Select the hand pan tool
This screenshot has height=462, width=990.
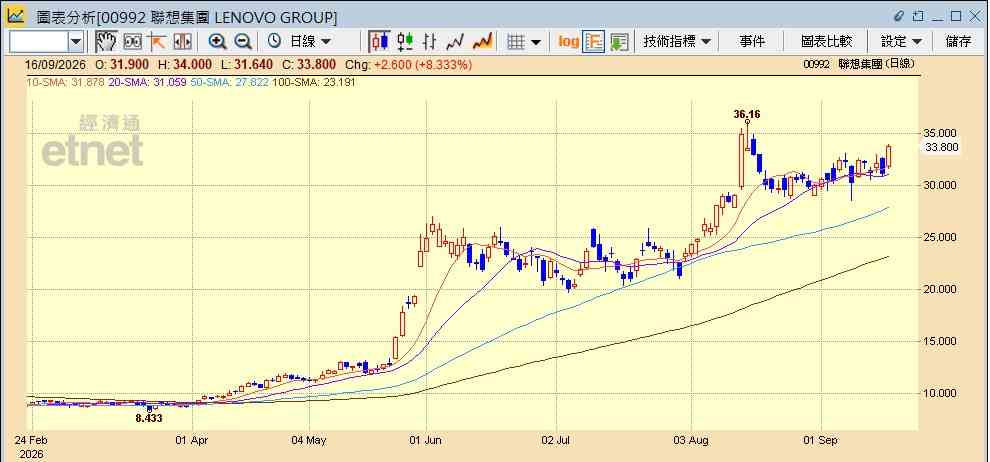[106, 42]
